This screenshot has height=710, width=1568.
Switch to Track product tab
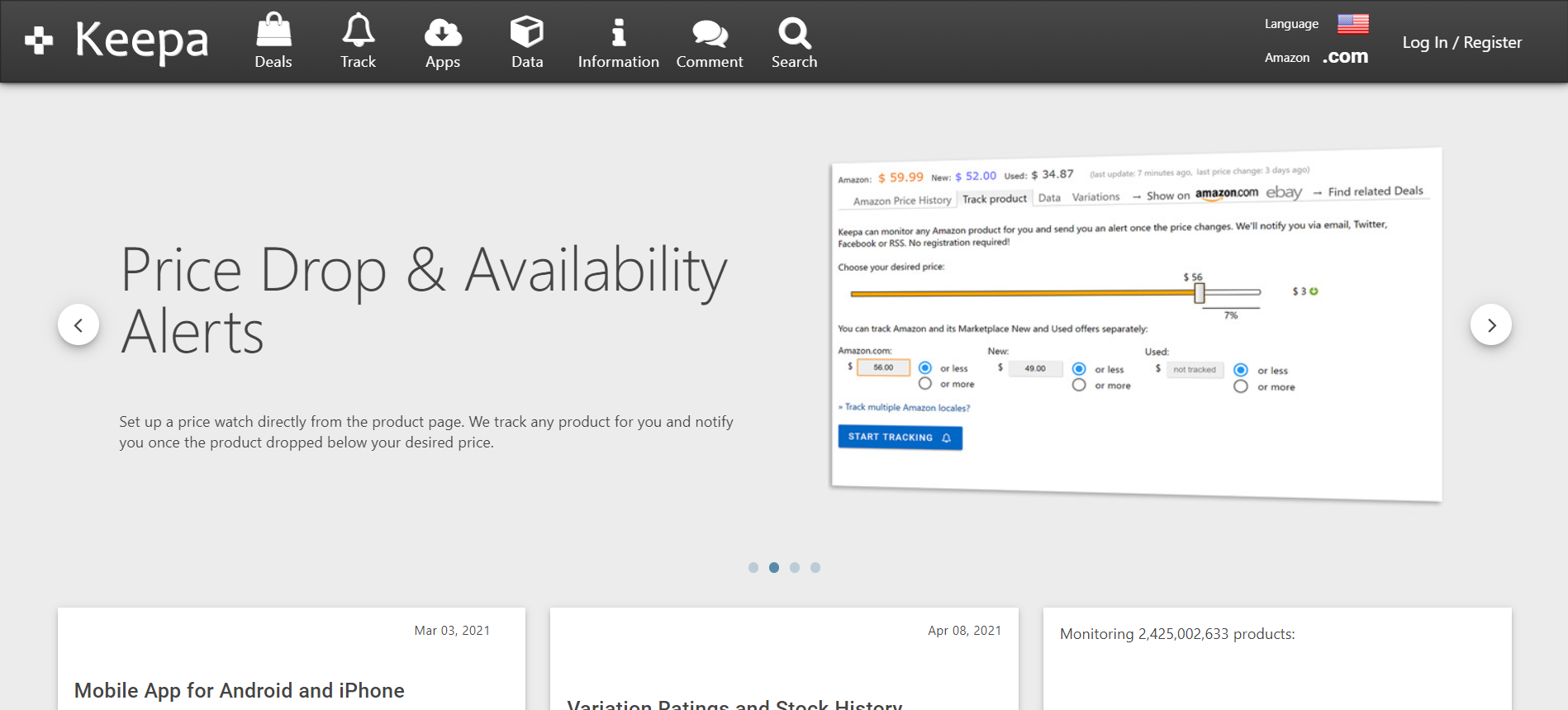995,199
